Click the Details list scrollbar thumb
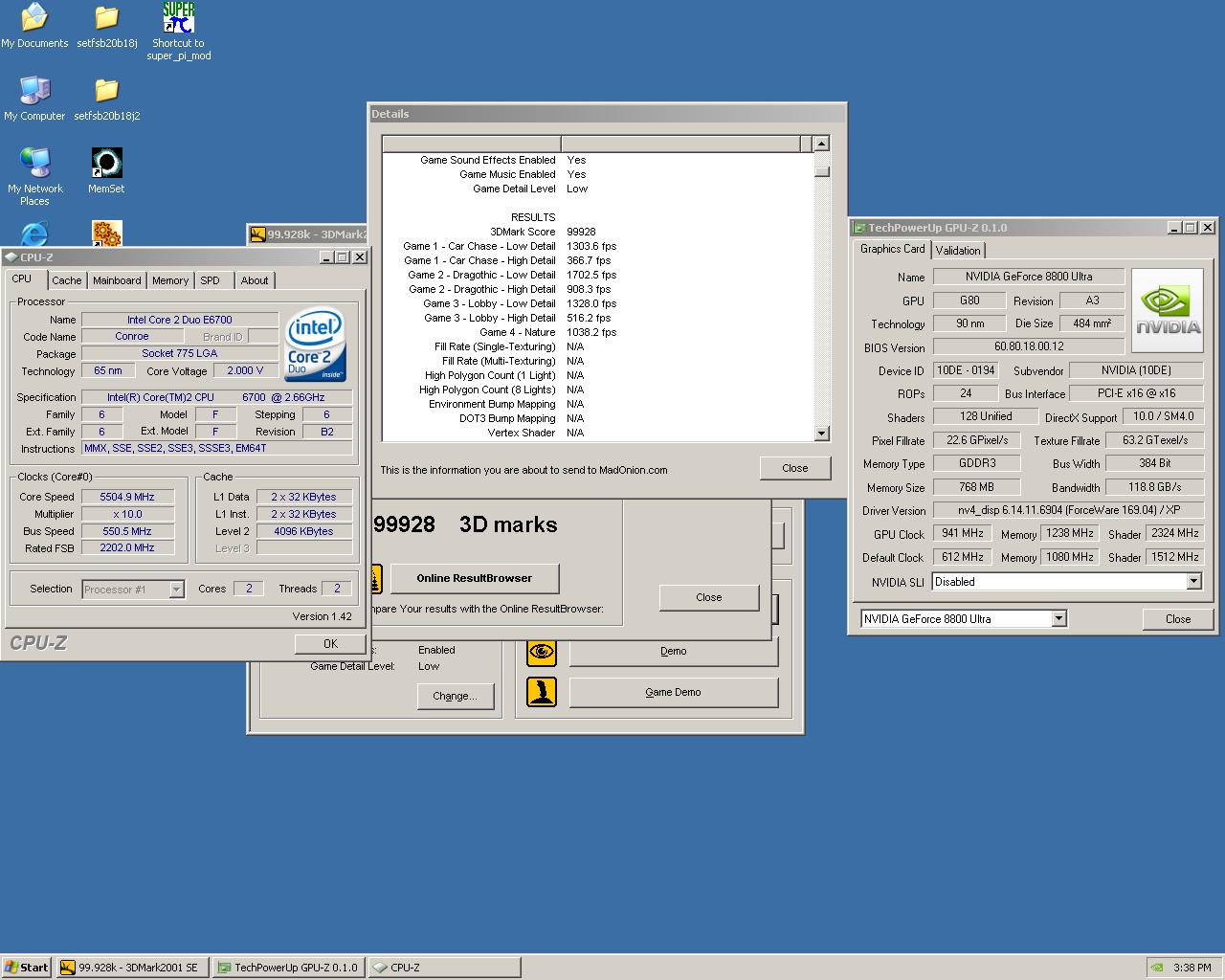1225x980 pixels. (821, 172)
